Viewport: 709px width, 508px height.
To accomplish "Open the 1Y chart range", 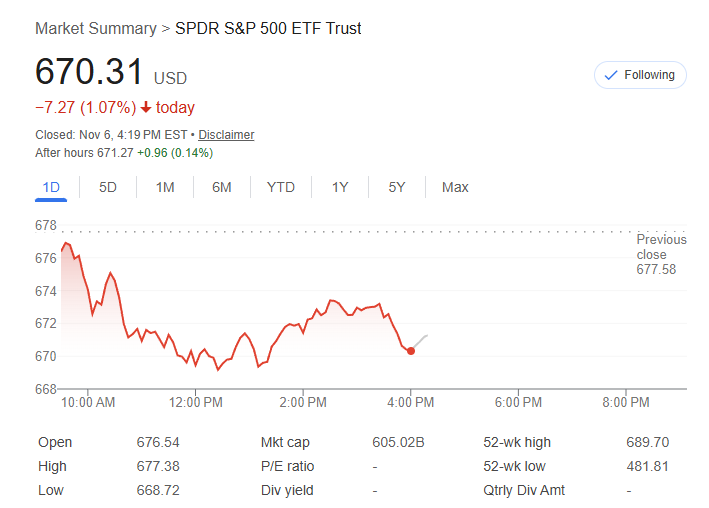I will point(340,187).
